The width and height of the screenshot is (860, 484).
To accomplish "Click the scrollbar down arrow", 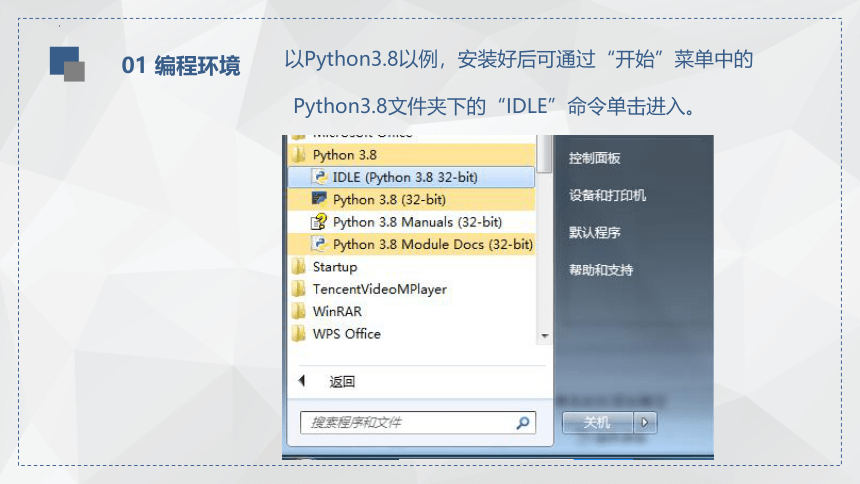I will click(545, 336).
